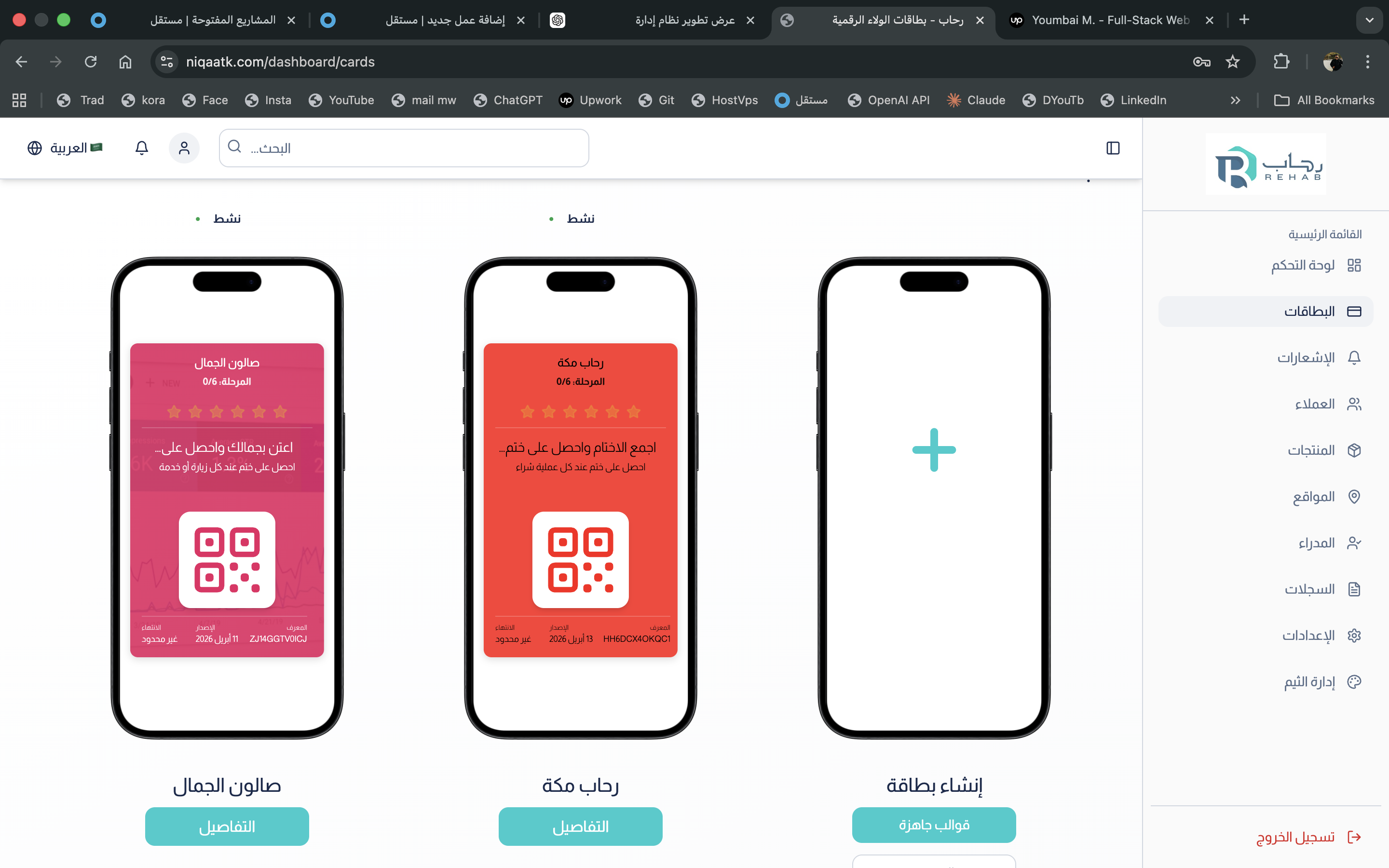Click the globe icon in page header
1389x868 pixels.
[34, 148]
